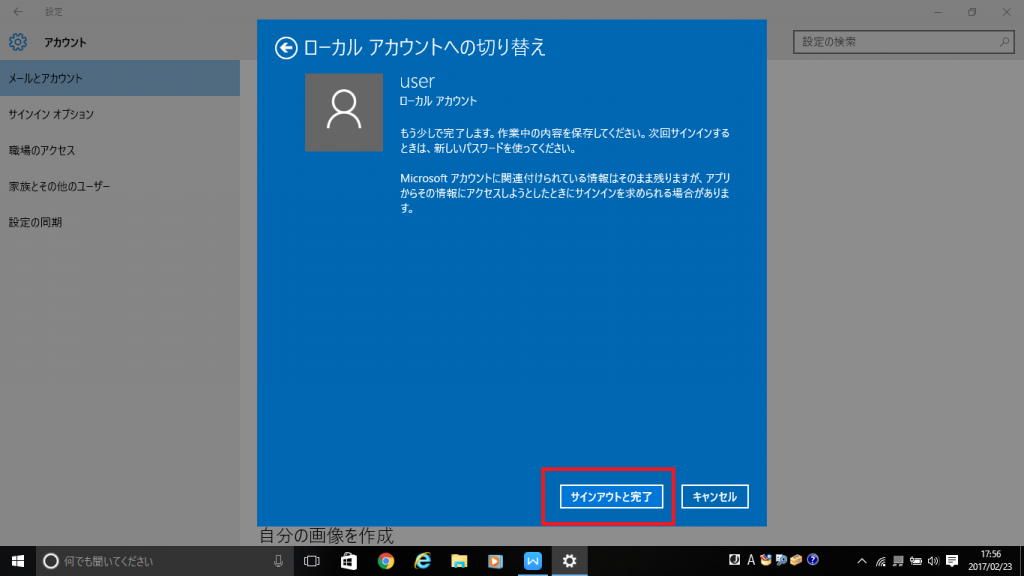Cancel the local account switch

[x=714, y=496]
